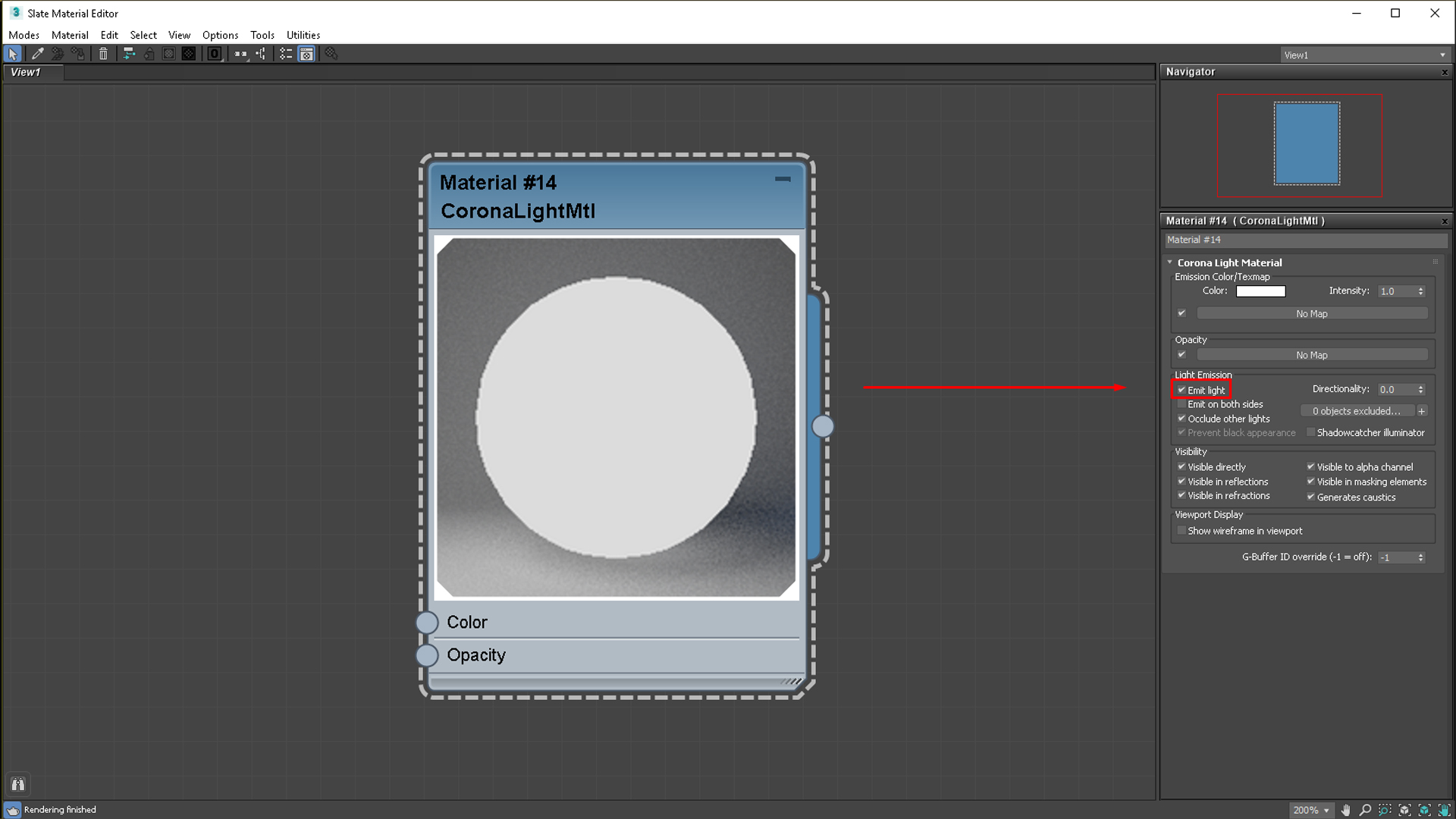This screenshot has height=819, width=1456.
Task: Toggle the Material/Map Browser icon
Action: pos(286,54)
